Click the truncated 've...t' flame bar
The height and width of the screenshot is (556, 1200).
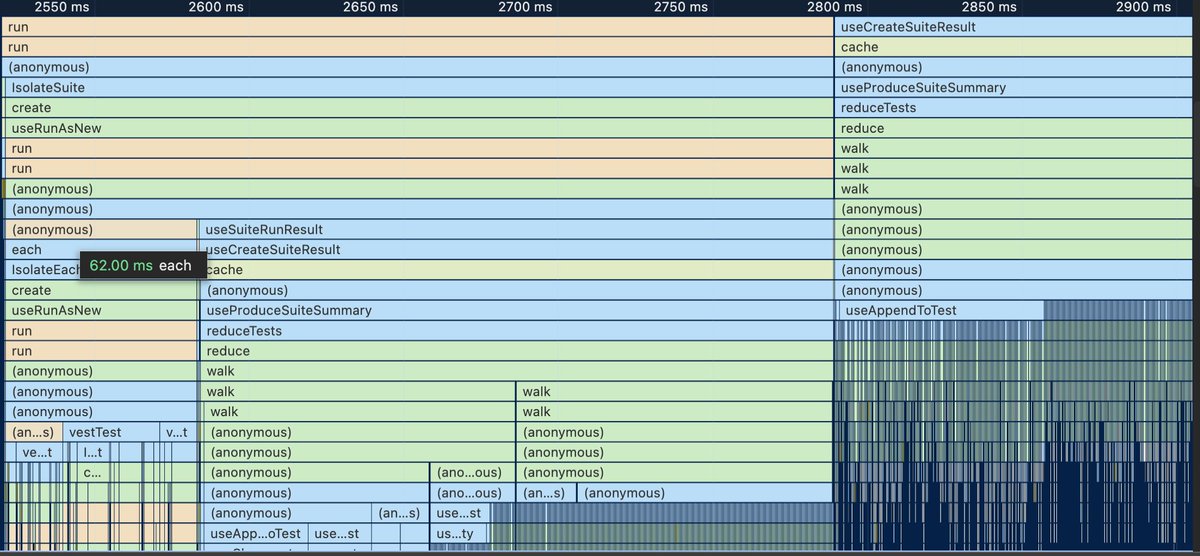pos(37,452)
